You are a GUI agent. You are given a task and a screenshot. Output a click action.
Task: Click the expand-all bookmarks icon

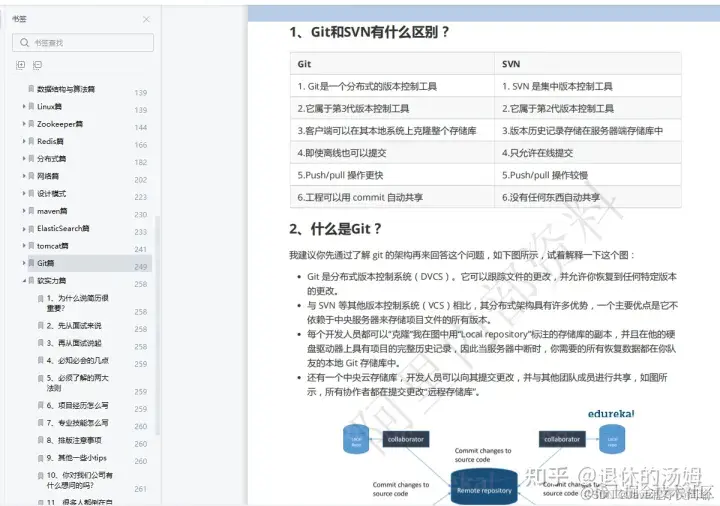[21, 65]
